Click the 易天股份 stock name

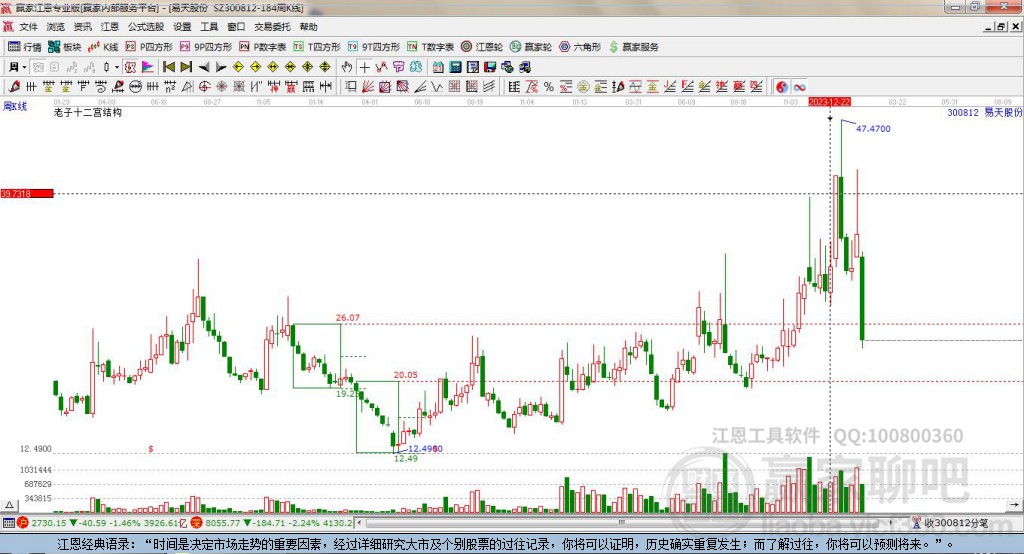point(1003,112)
